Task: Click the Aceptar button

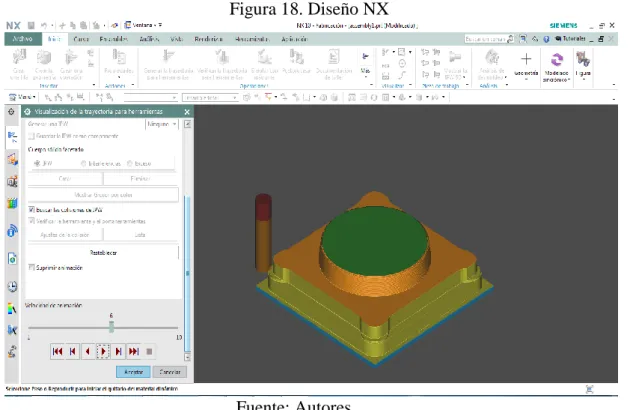Action: pos(133,372)
